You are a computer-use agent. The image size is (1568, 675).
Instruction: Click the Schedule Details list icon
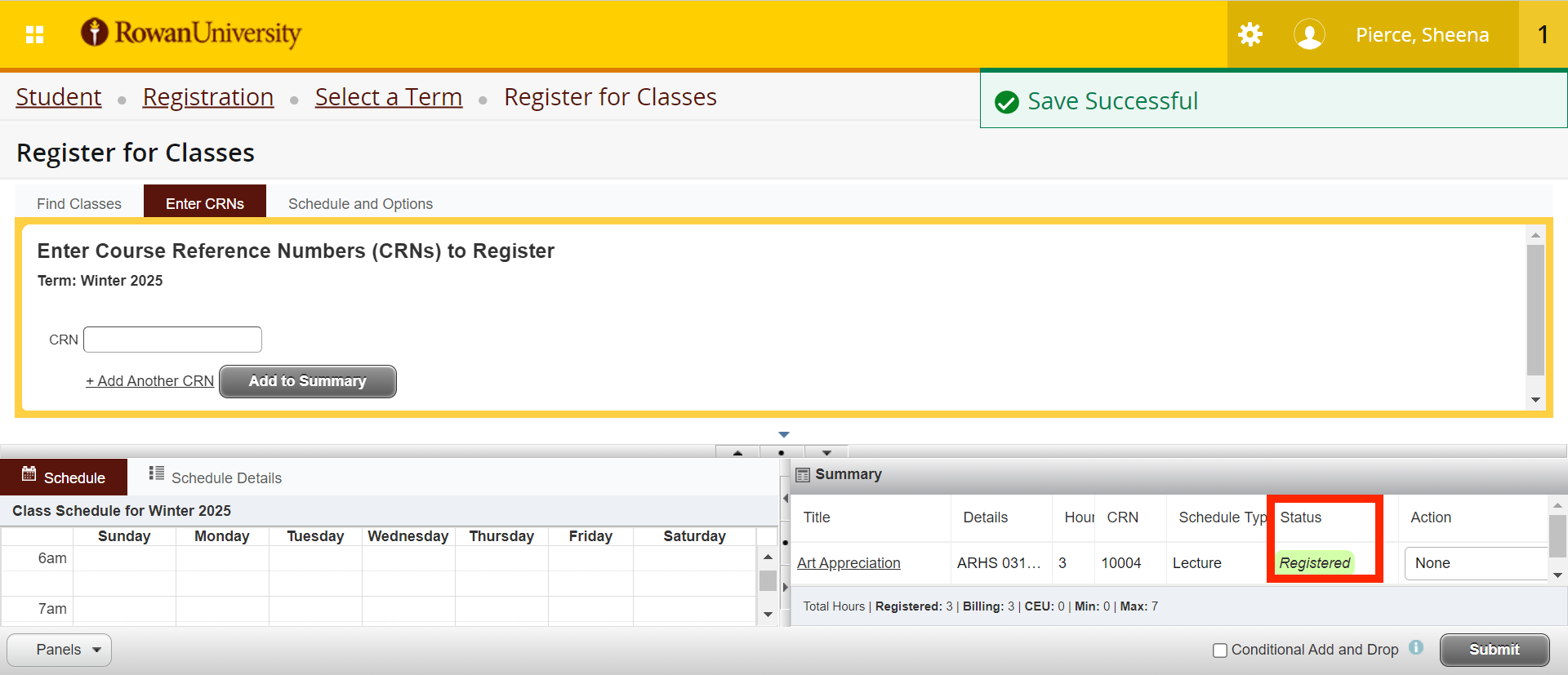pyautogui.click(x=157, y=473)
